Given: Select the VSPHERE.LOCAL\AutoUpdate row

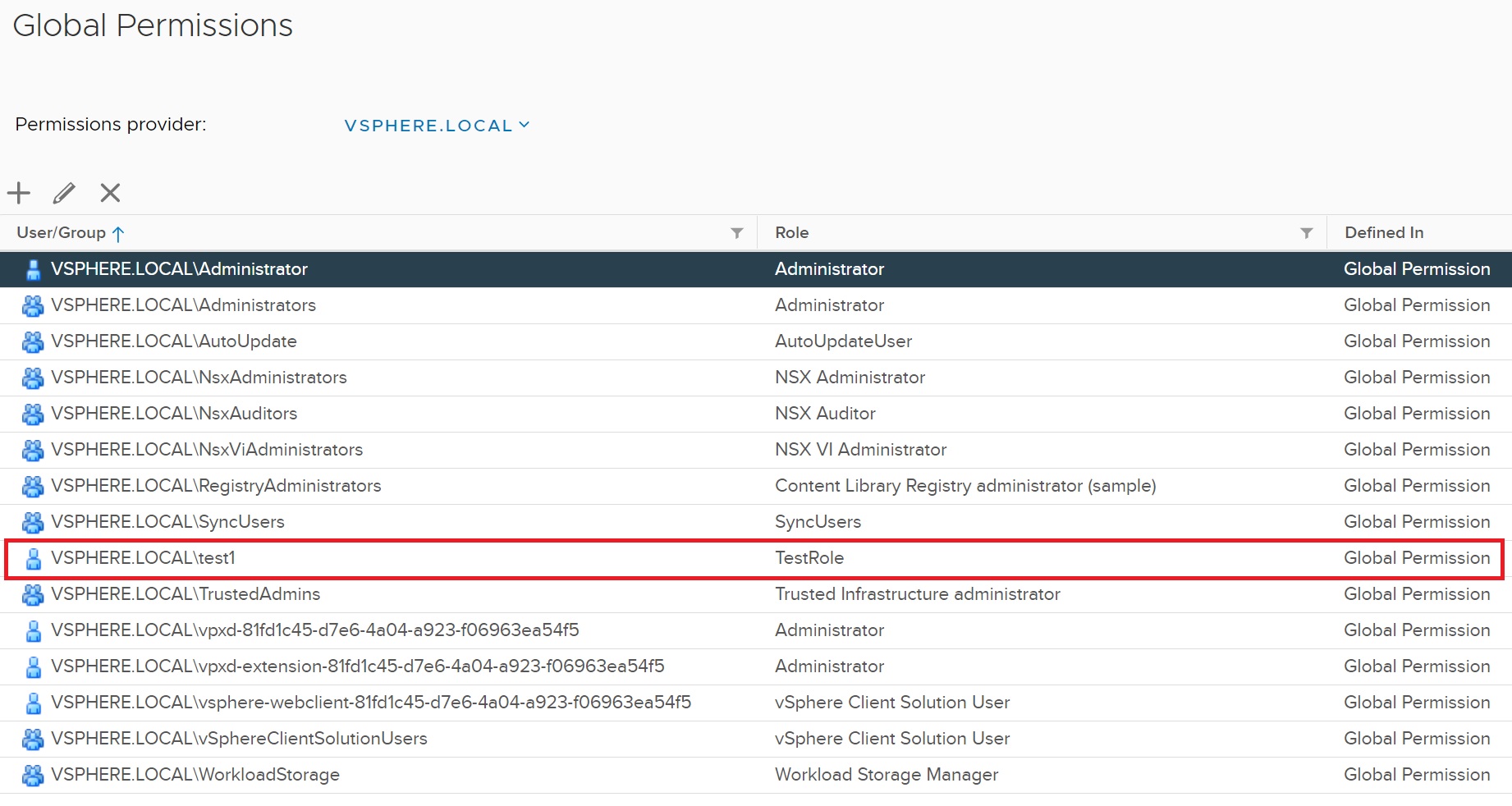Looking at the screenshot, I should 174,341.
